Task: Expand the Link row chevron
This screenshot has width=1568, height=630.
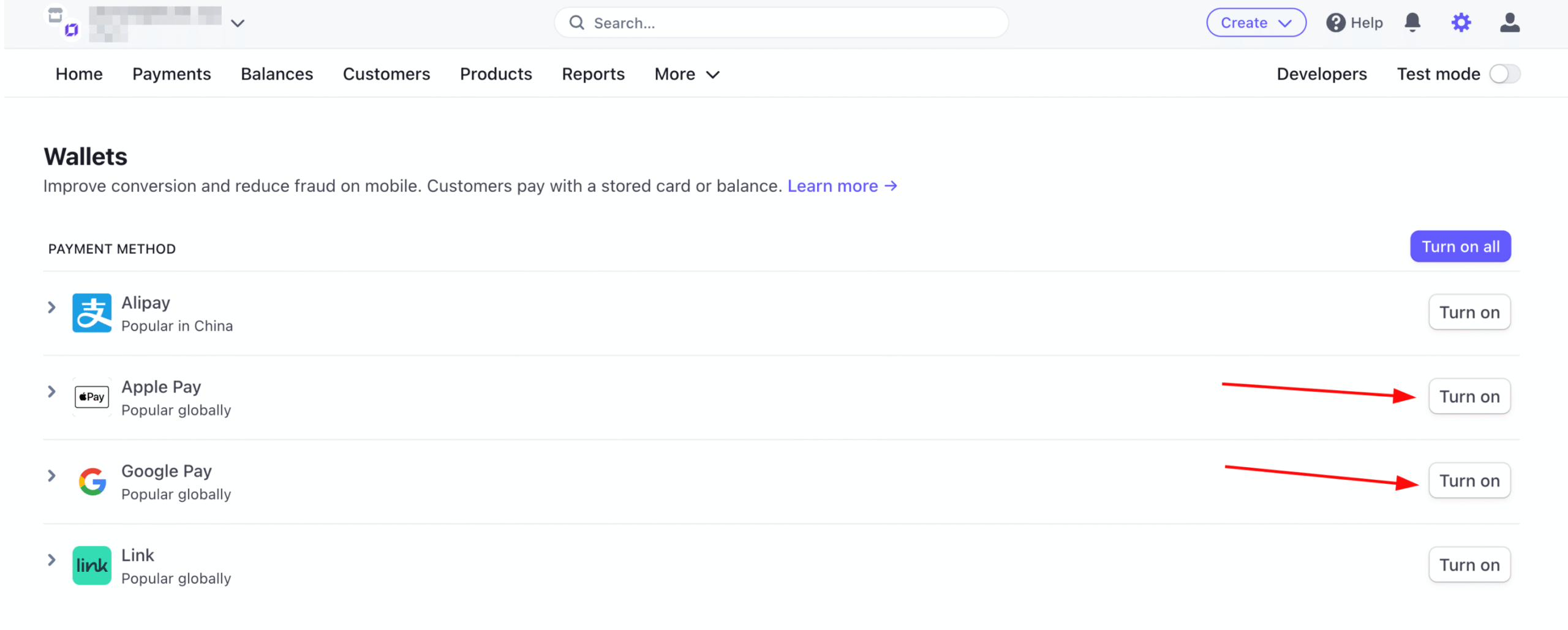Action: pos(52,560)
